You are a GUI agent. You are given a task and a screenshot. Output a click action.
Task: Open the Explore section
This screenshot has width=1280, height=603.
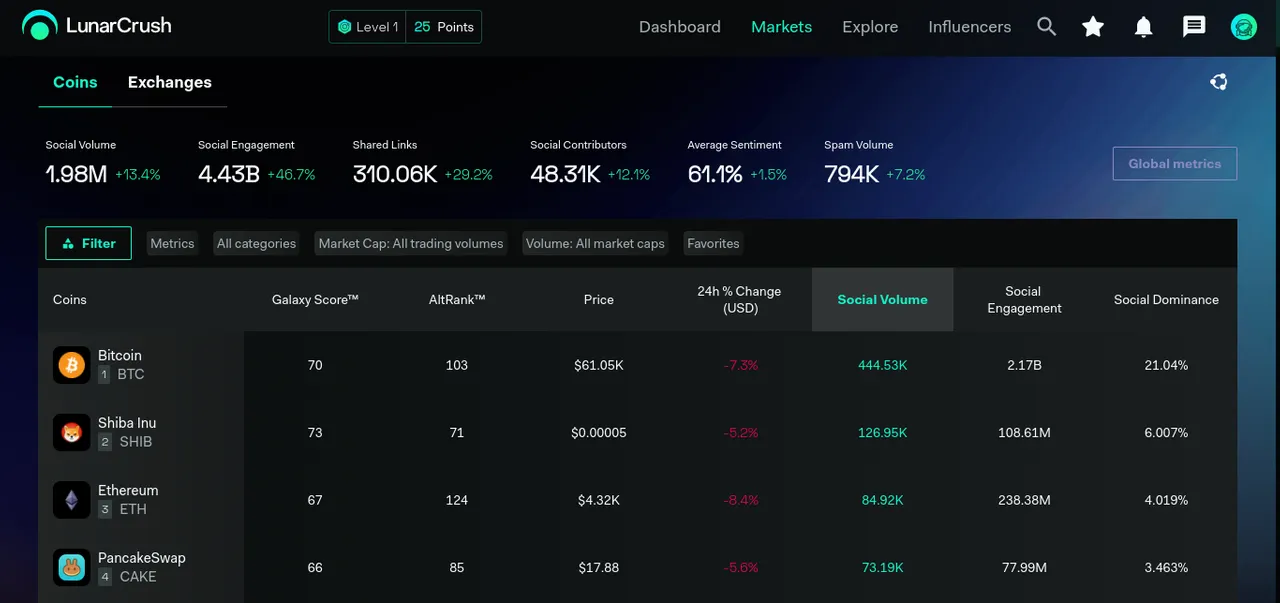(870, 27)
